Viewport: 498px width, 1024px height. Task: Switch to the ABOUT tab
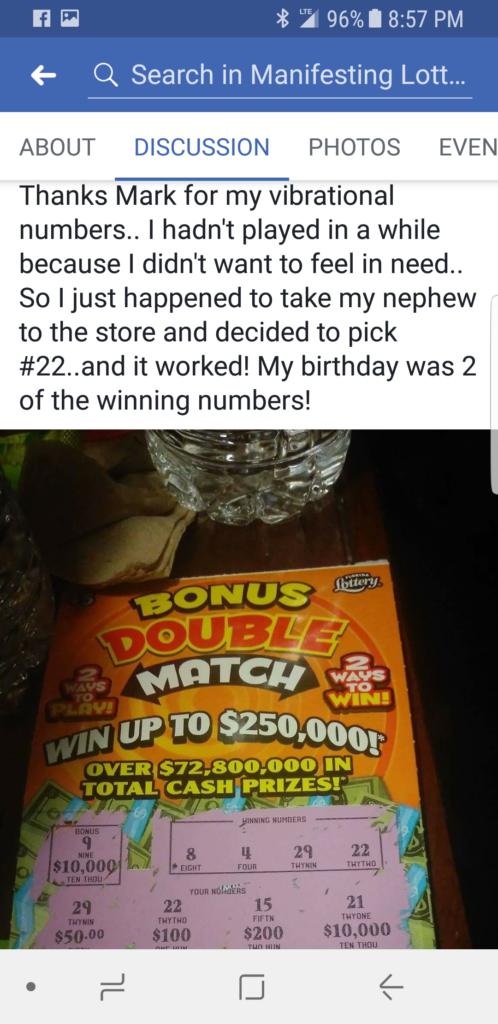(57, 147)
